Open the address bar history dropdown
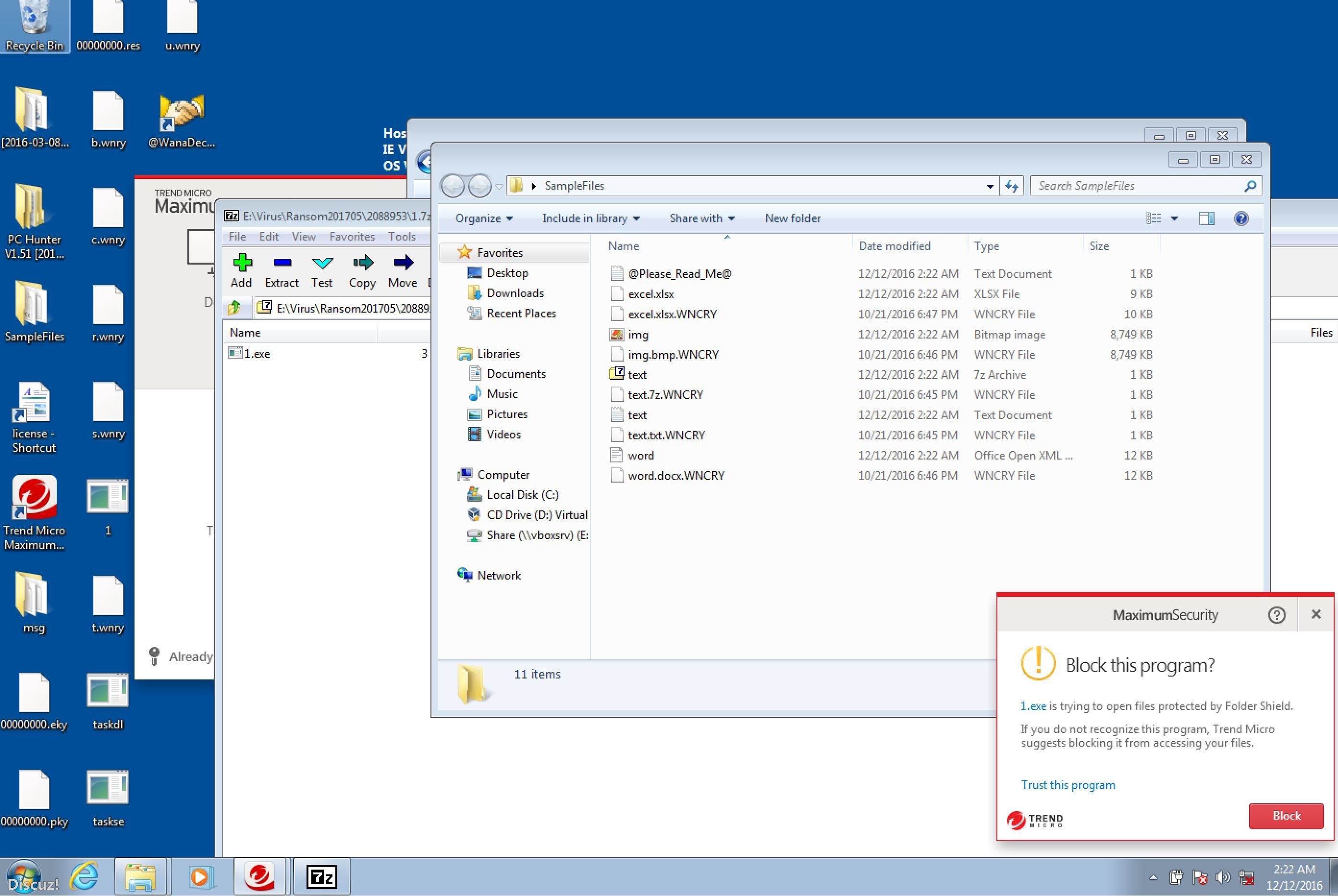 [x=990, y=186]
